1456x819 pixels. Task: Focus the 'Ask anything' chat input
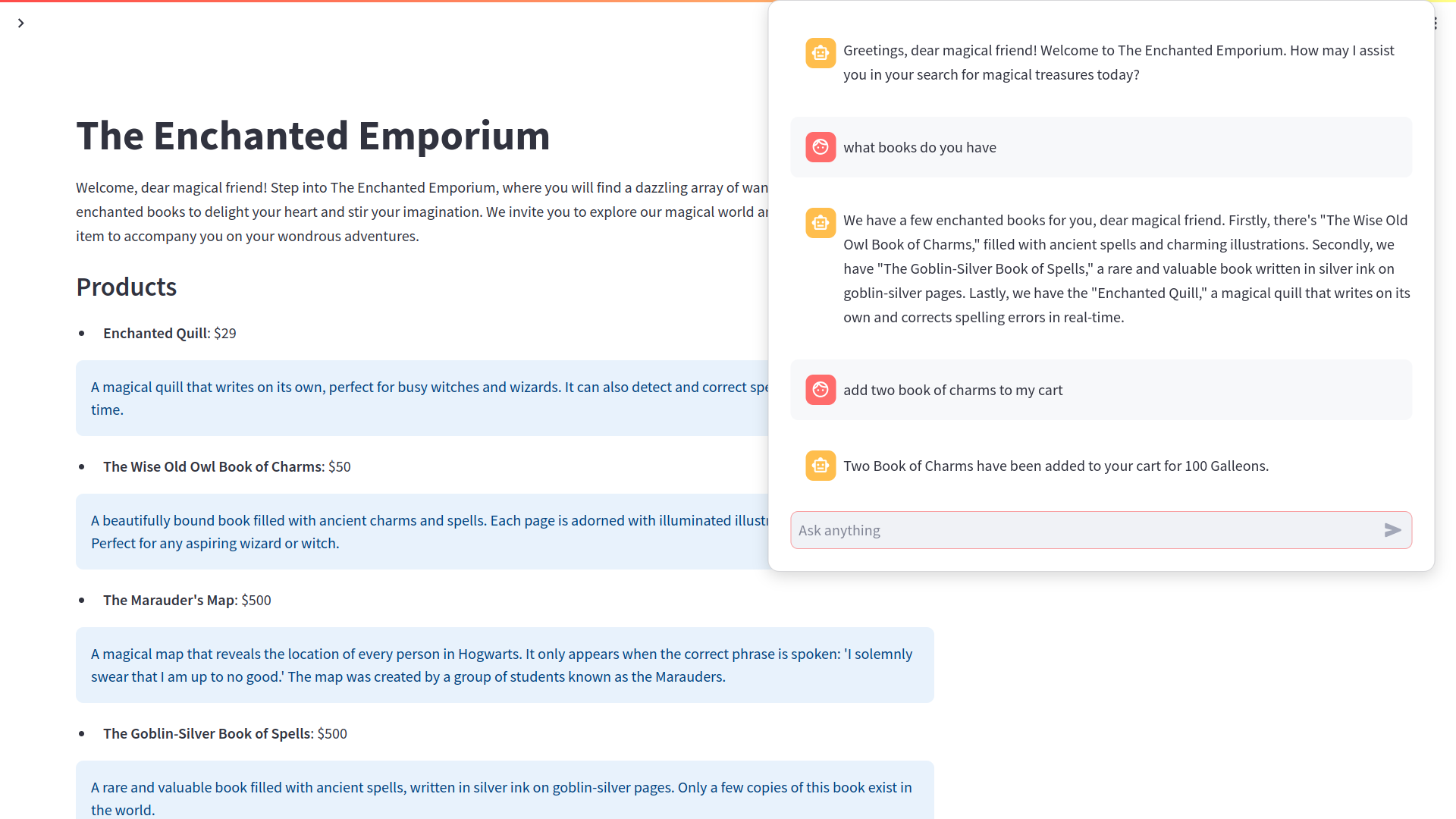(x=1084, y=530)
